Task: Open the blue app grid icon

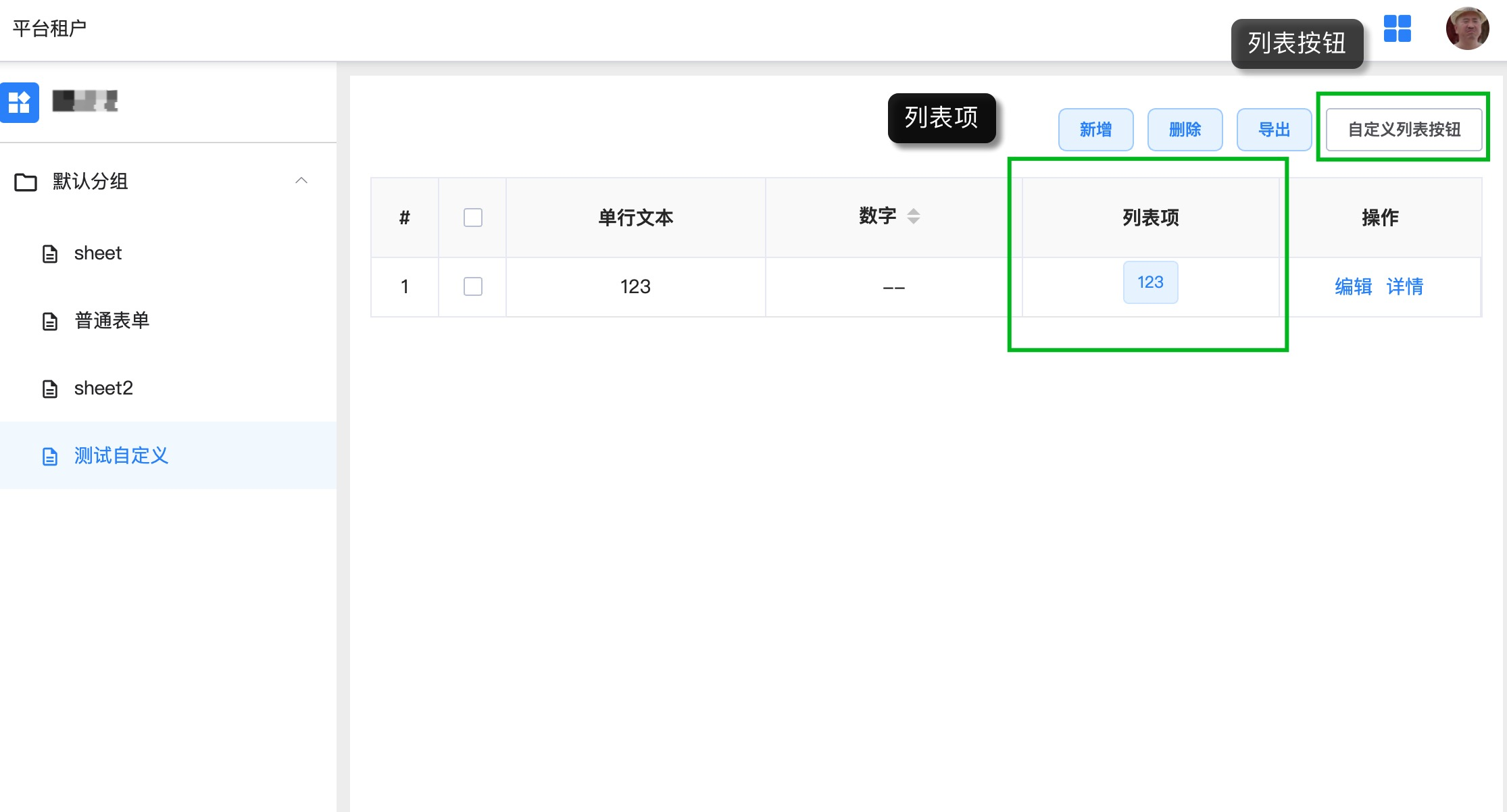Action: pos(1397,28)
